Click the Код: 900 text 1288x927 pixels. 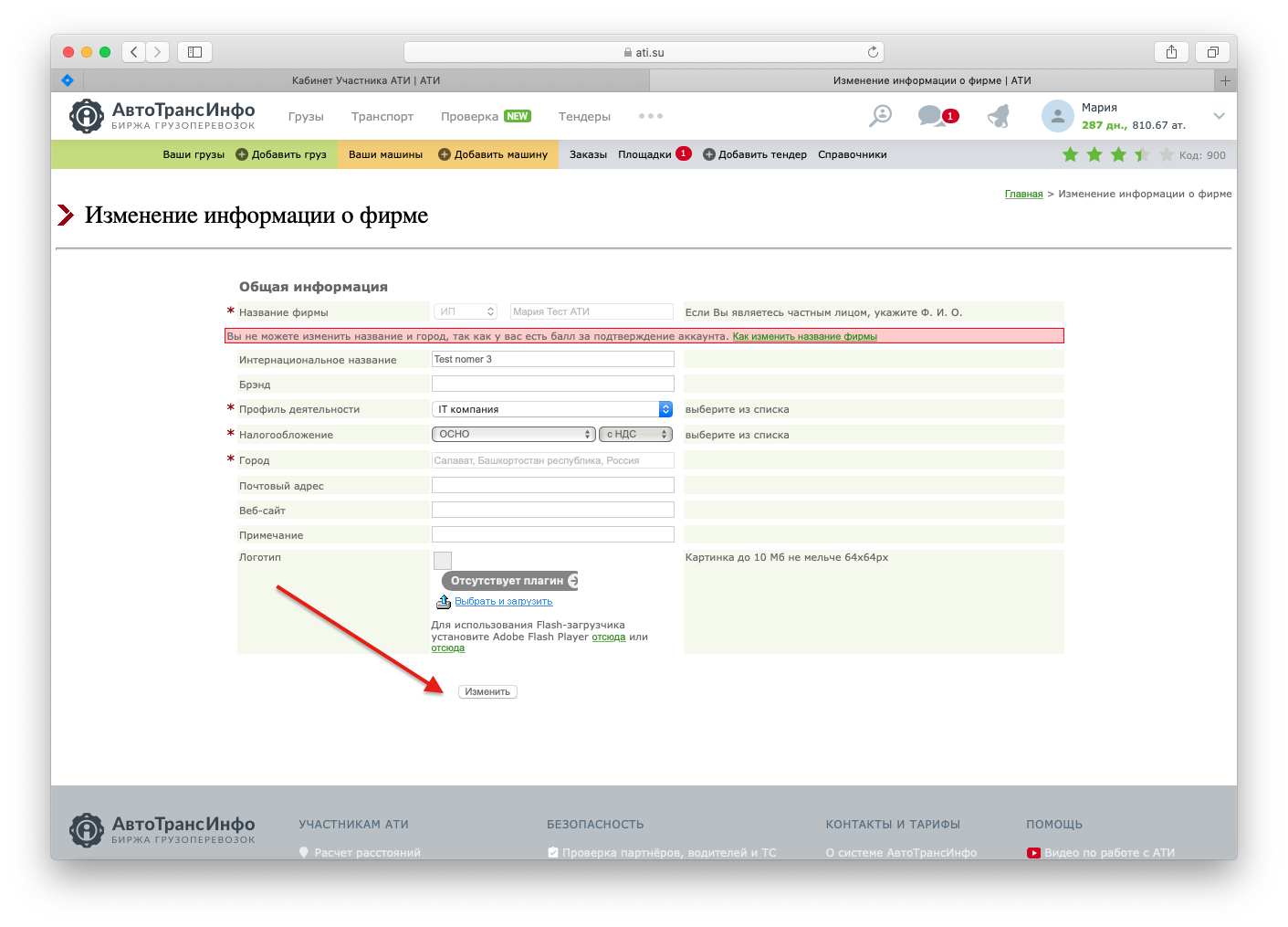coord(1202,155)
